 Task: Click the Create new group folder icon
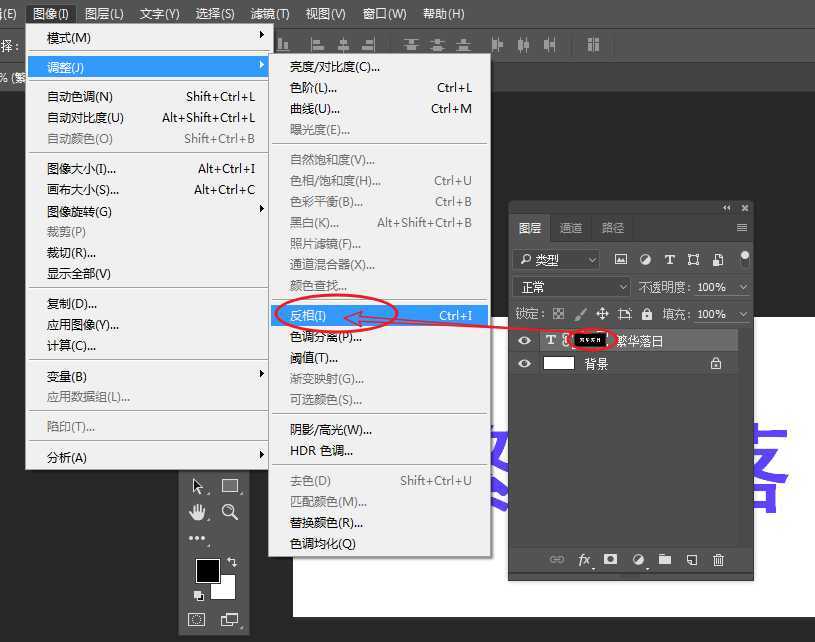pos(664,560)
